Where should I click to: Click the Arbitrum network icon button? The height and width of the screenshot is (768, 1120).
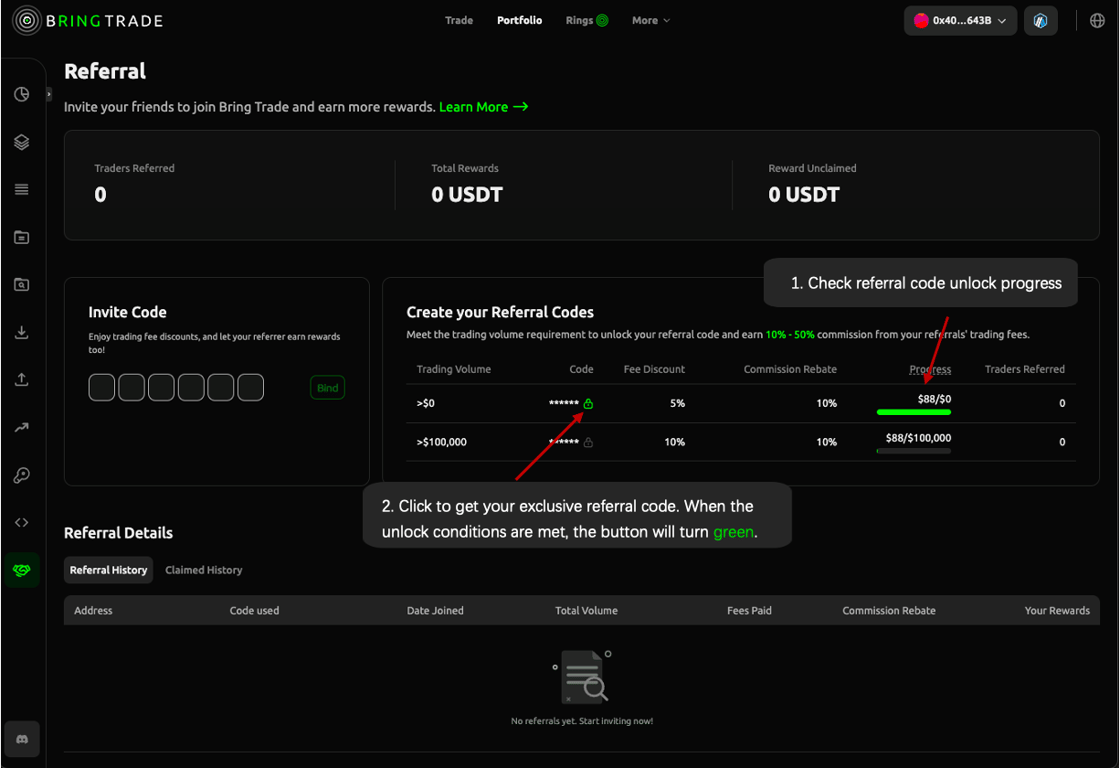click(1040, 21)
